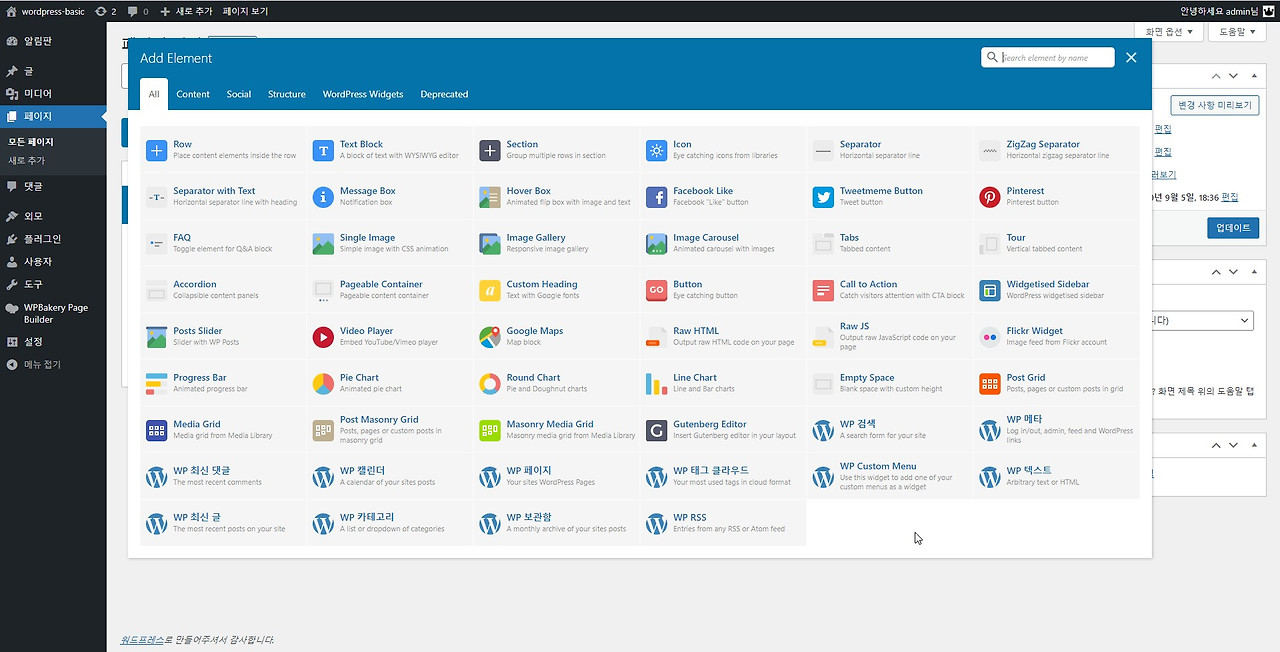Click 변경 사항 미리보기 button
Screen dimensions: 1280x652
pos(1215,104)
